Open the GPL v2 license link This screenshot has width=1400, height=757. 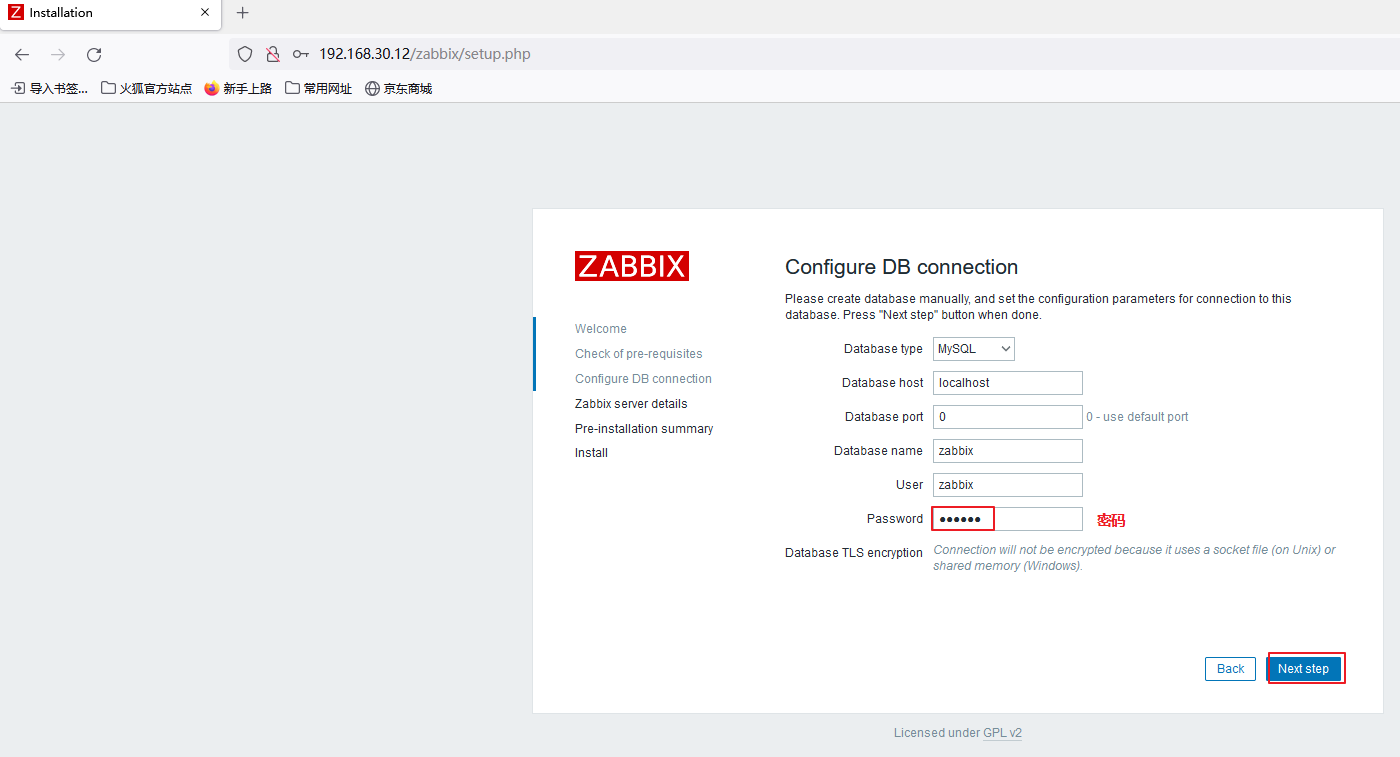pos(1003,733)
